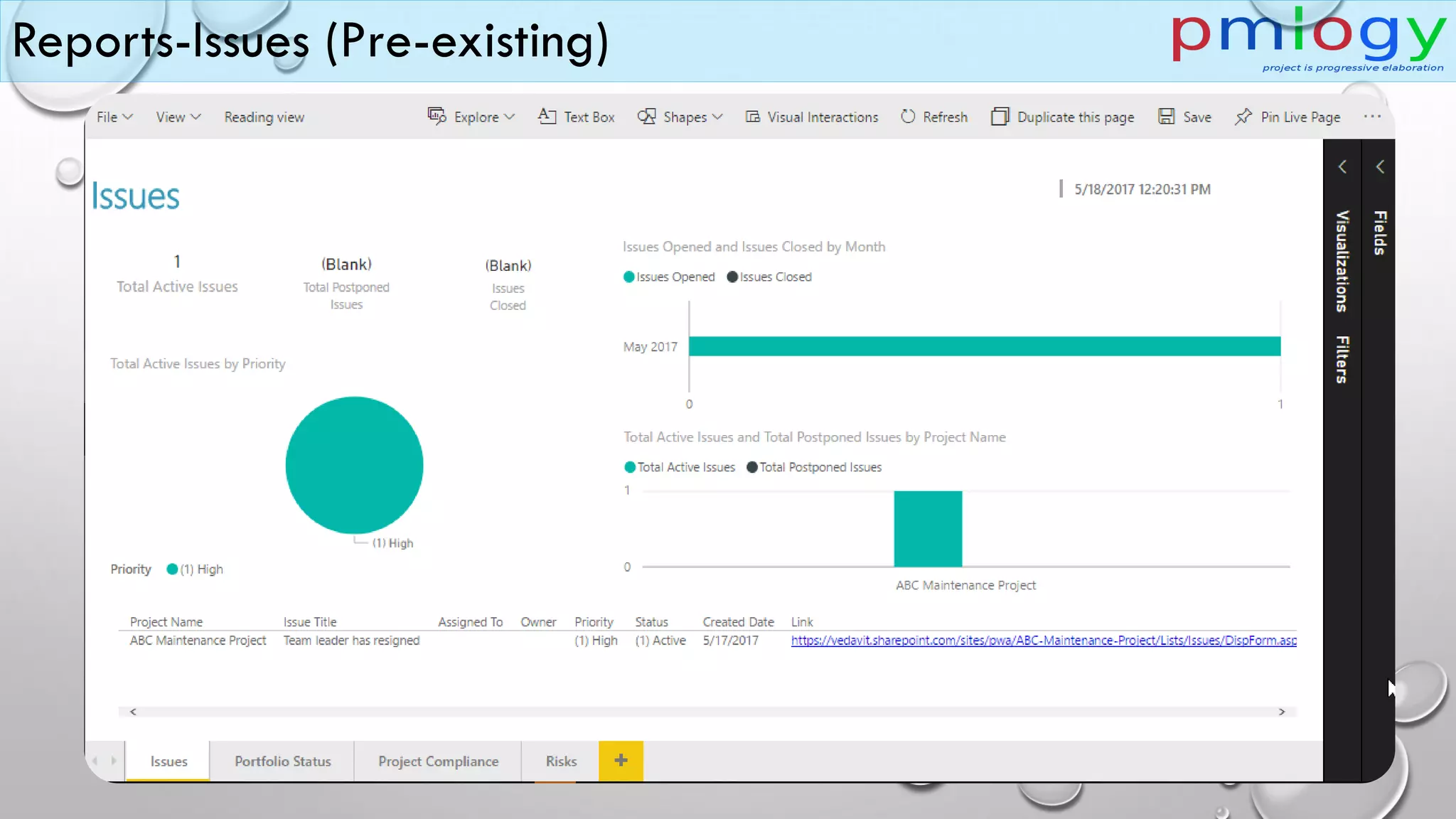Click the next page tabs arrow
1456x819 pixels.
coord(114,761)
